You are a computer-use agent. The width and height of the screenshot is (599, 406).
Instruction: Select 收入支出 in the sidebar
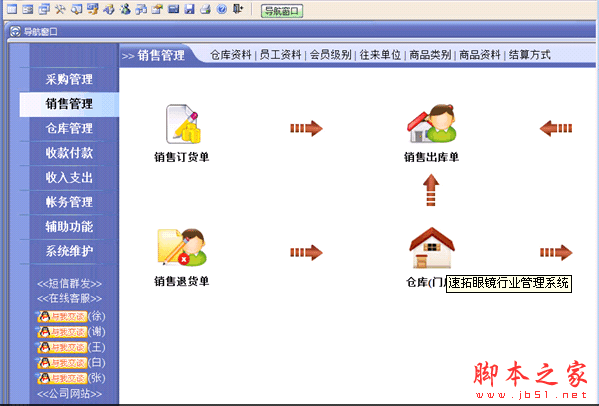70,177
